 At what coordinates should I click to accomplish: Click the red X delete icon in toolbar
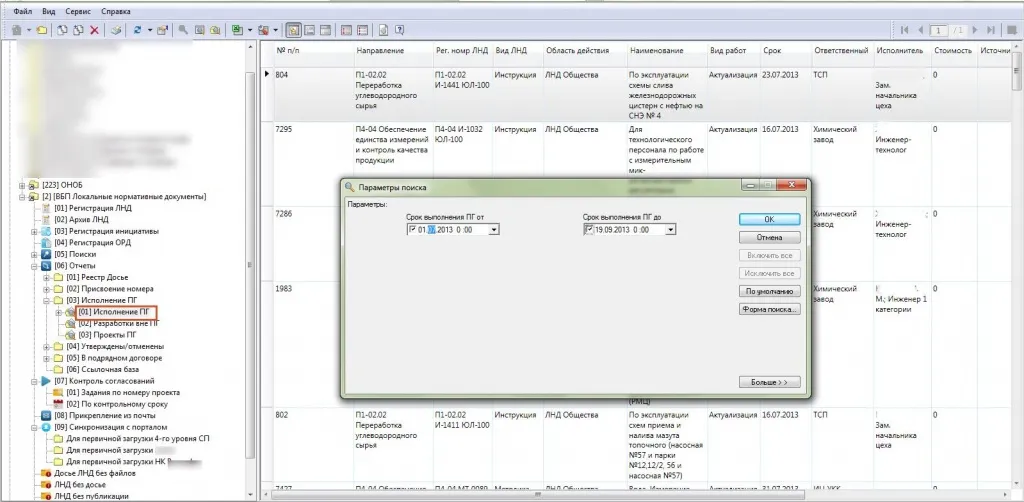(x=94, y=30)
